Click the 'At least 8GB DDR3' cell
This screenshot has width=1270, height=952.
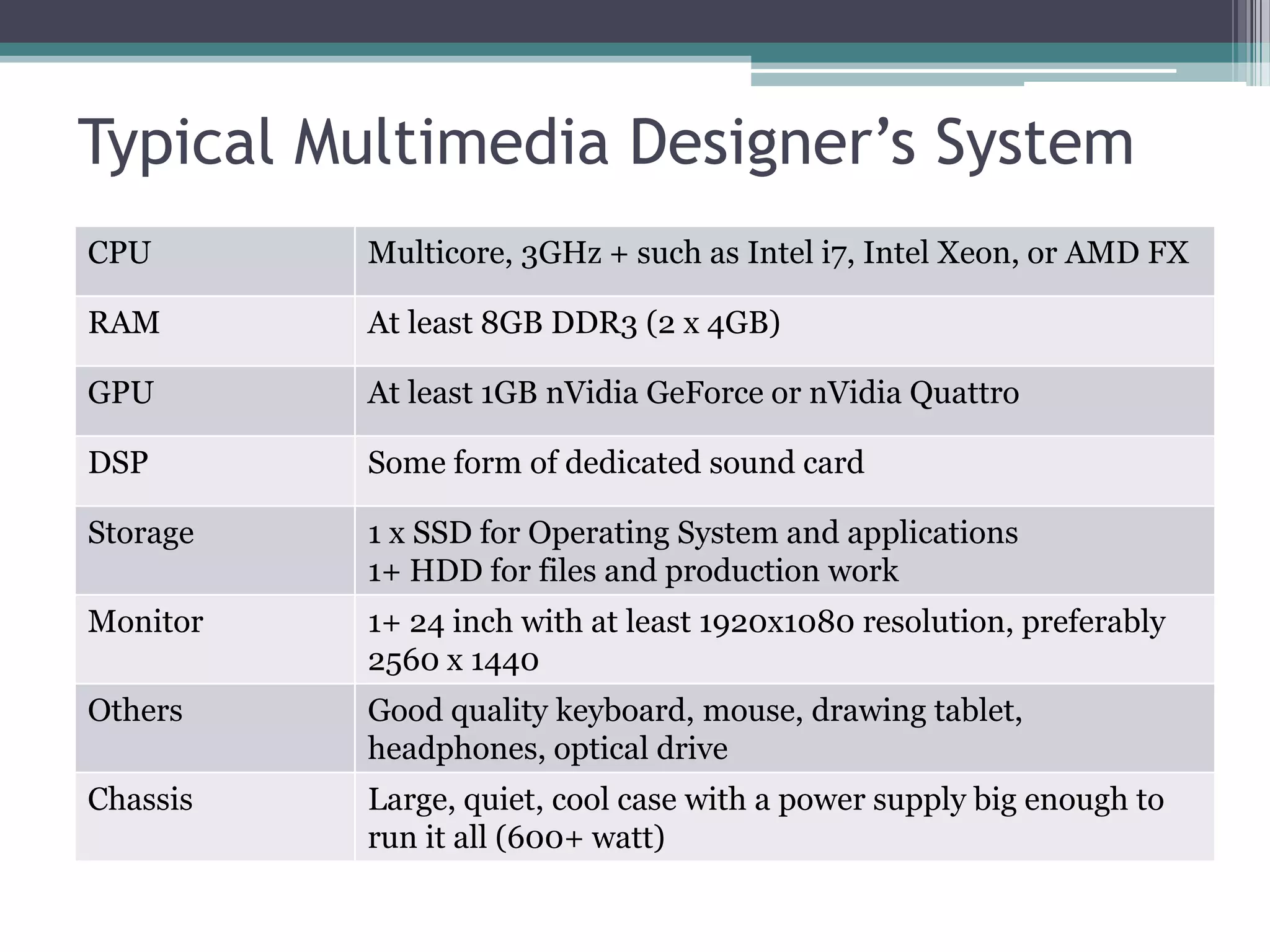tap(784, 331)
